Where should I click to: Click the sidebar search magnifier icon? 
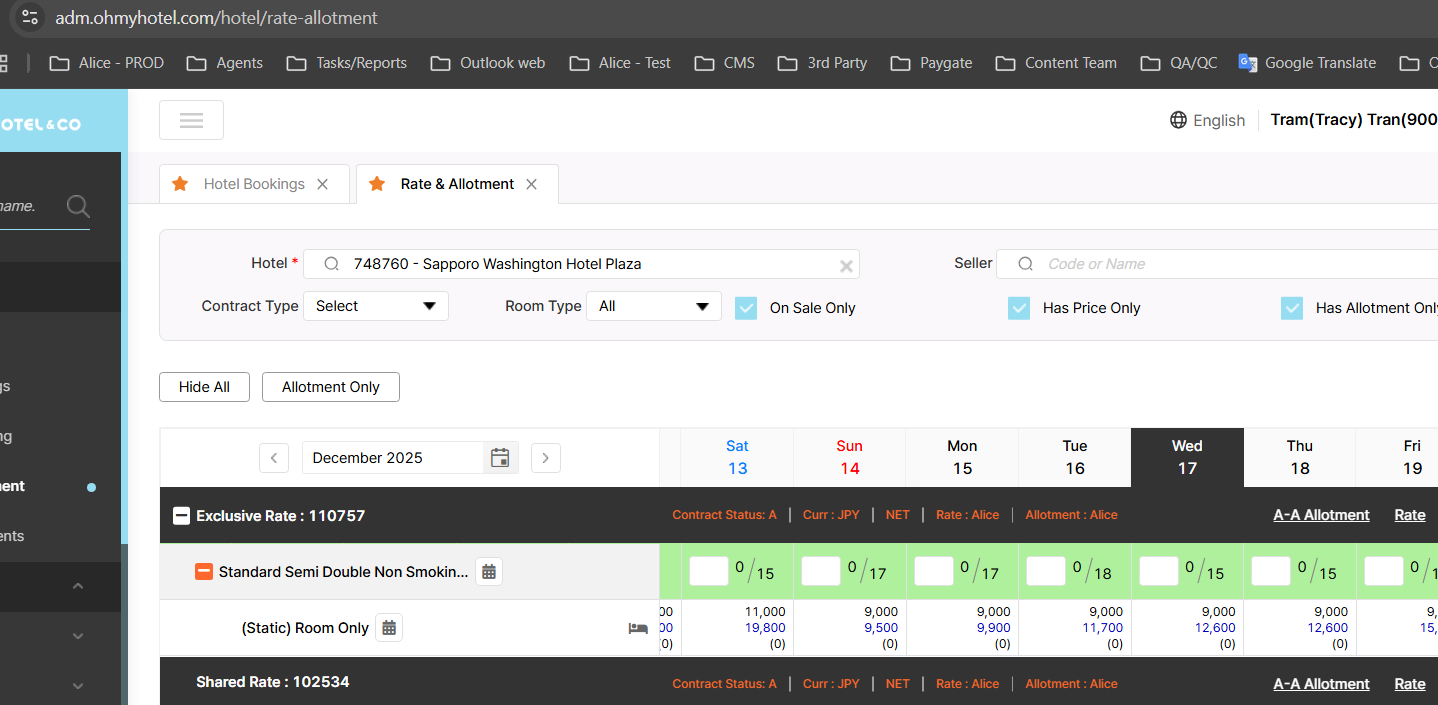click(78, 207)
